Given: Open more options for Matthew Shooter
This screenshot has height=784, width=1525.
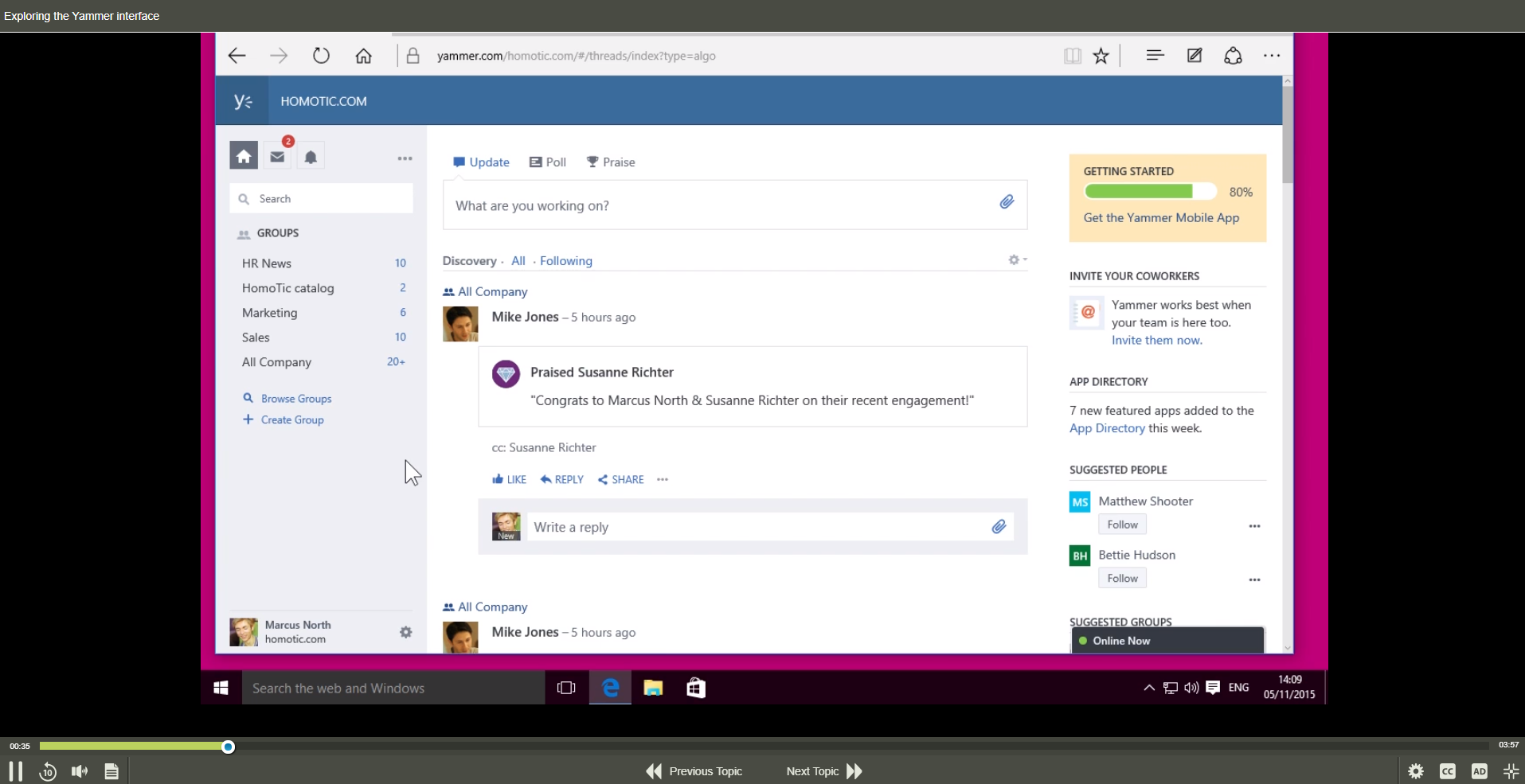Looking at the screenshot, I should coord(1253,526).
